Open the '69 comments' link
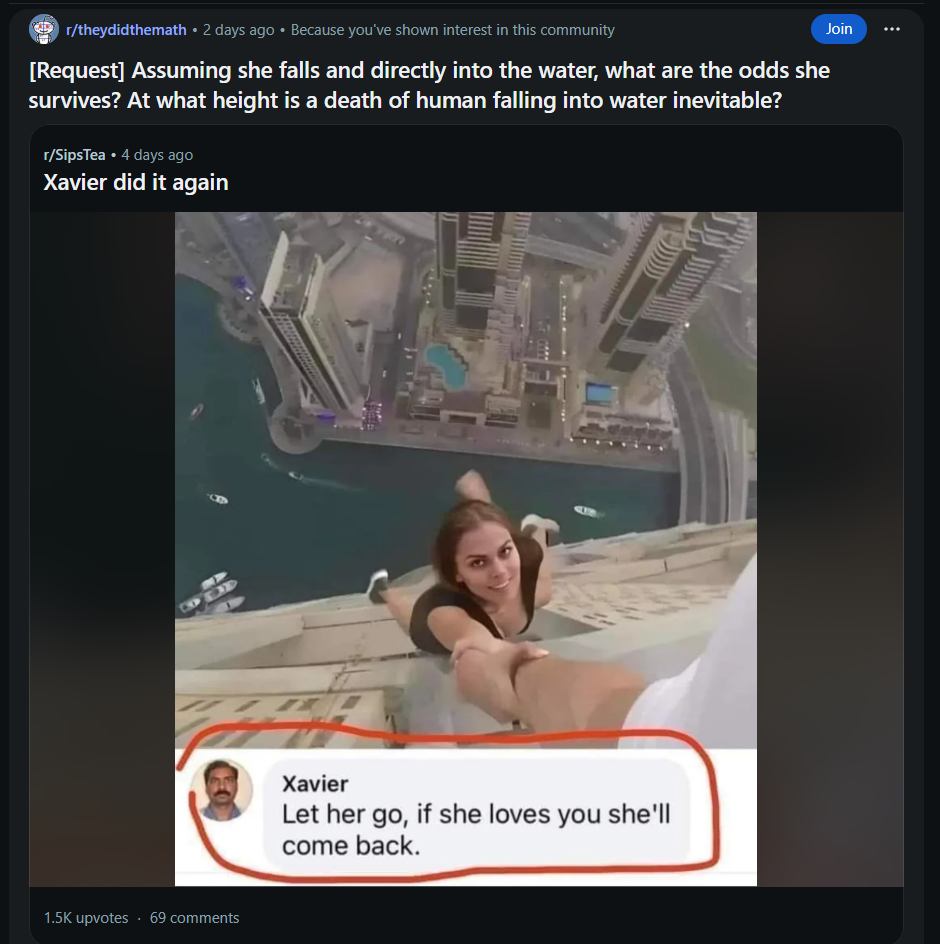 194,917
